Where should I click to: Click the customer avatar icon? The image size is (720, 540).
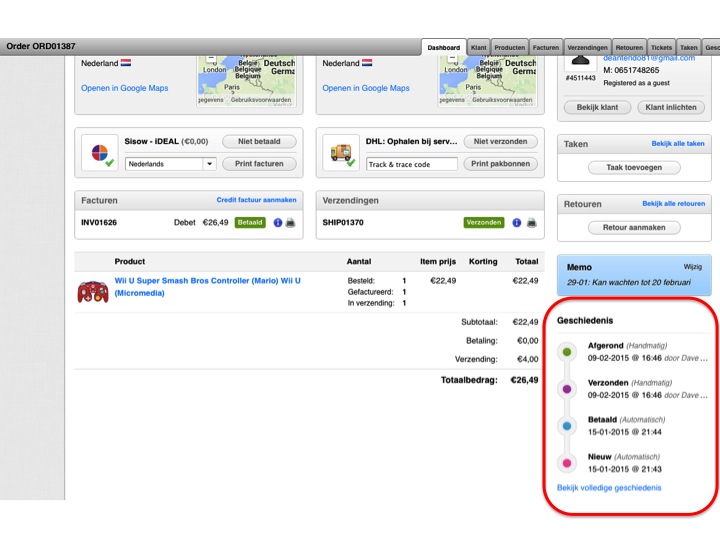[x=579, y=59]
